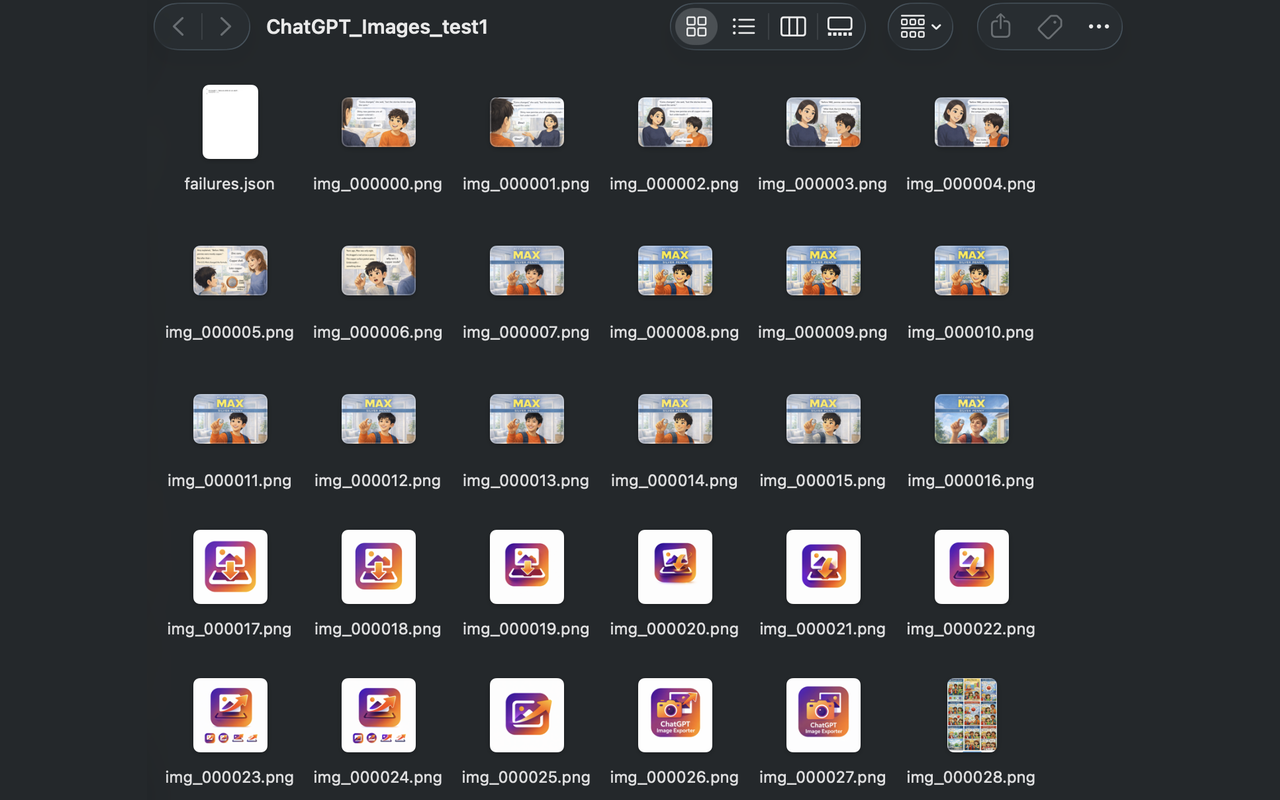Select app icon image img_000019.png
Image resolution: width=1280 pixels, height=800 pixels.
tap(527, 567)
